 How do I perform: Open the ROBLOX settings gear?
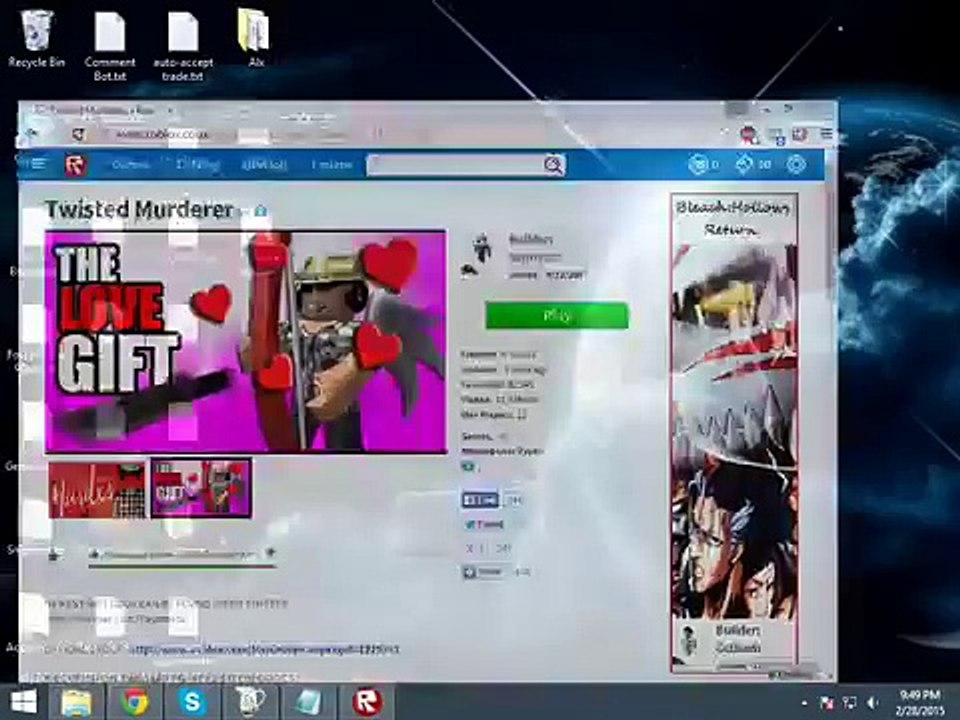[x=796, y=164]
